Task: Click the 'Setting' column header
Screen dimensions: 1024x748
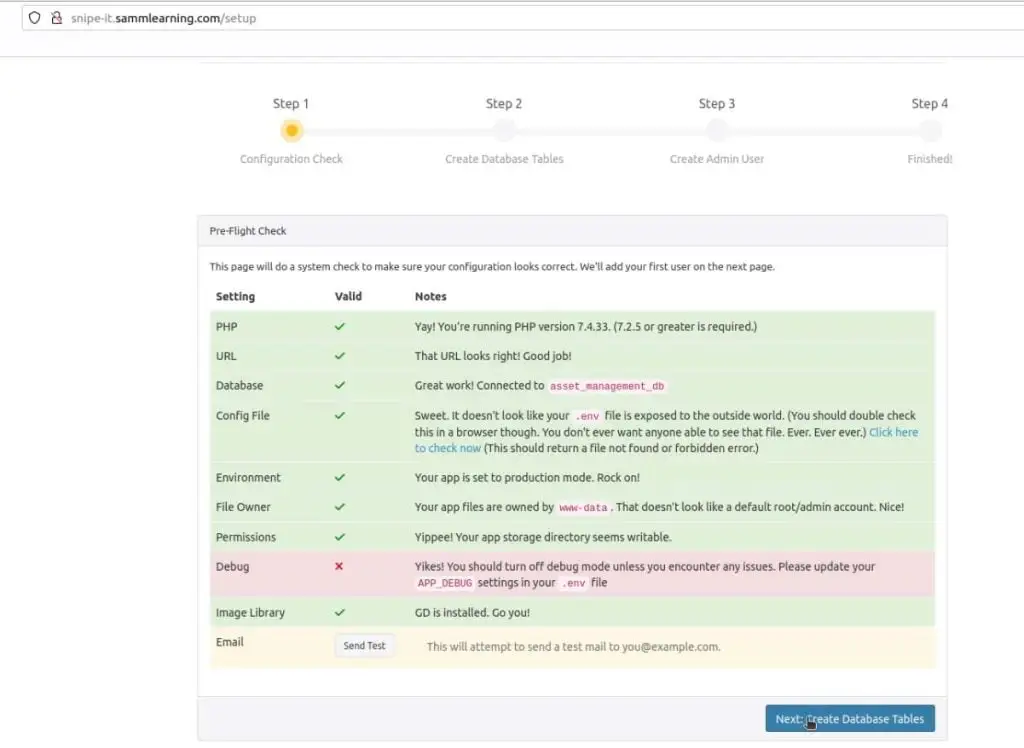Action: coord(235,297)
